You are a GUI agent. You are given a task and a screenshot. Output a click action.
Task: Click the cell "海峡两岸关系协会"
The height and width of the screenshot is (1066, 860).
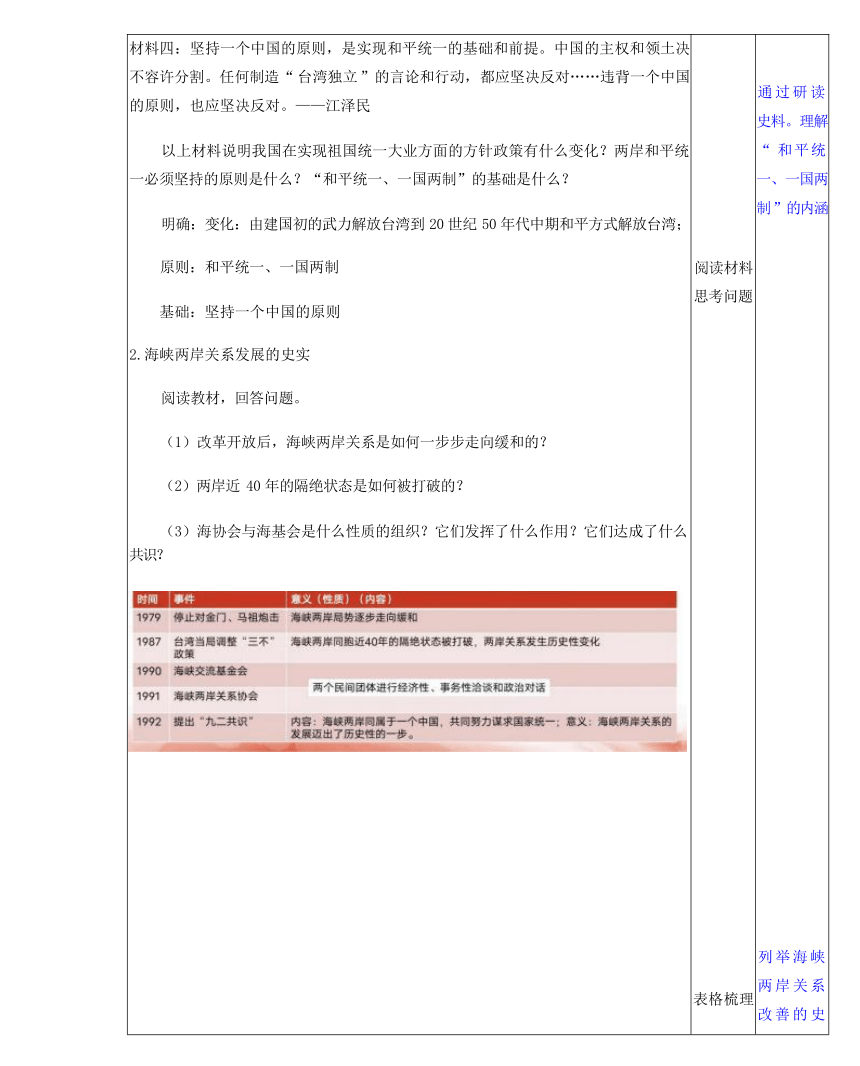216,695
